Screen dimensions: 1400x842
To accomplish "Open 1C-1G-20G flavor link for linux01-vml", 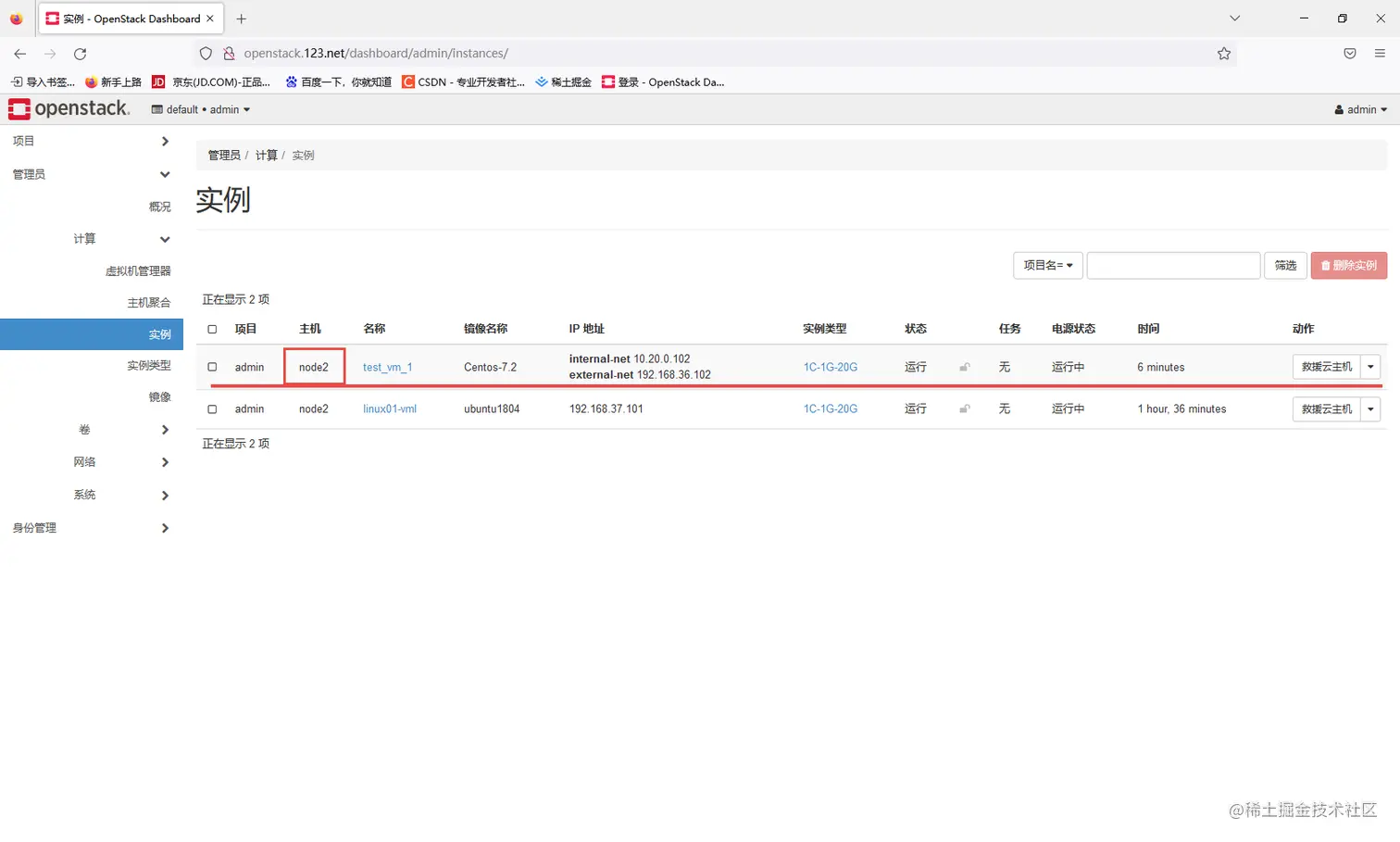I will [831, 409].
